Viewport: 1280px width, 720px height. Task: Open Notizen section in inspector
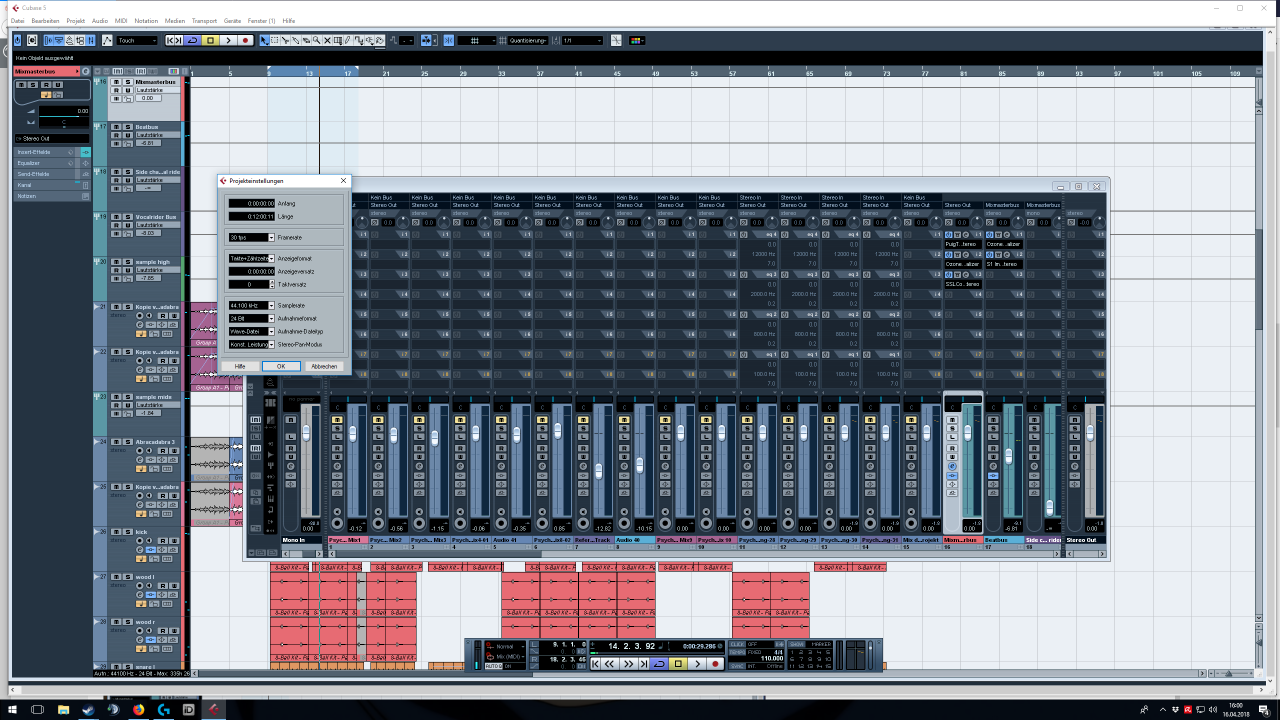point(52,196)
